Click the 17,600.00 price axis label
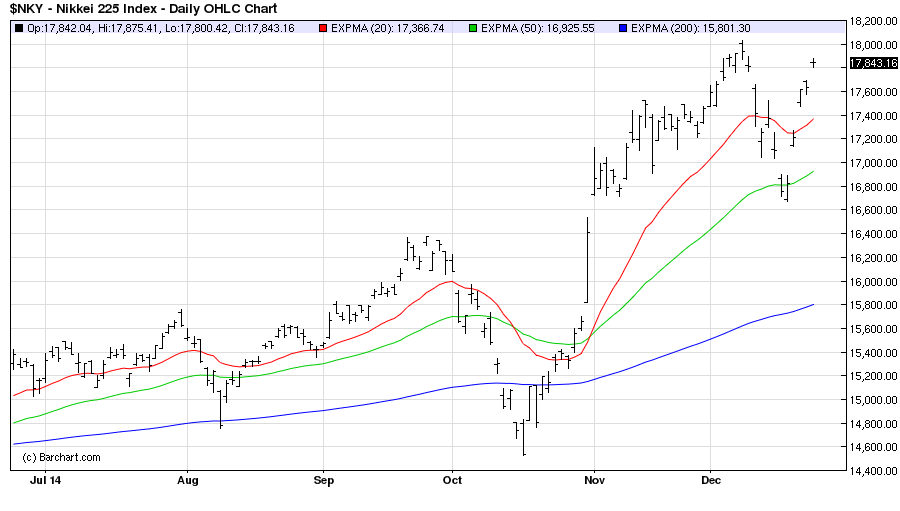This screenshot has width=900, height=511. click(x=873, y=92)
